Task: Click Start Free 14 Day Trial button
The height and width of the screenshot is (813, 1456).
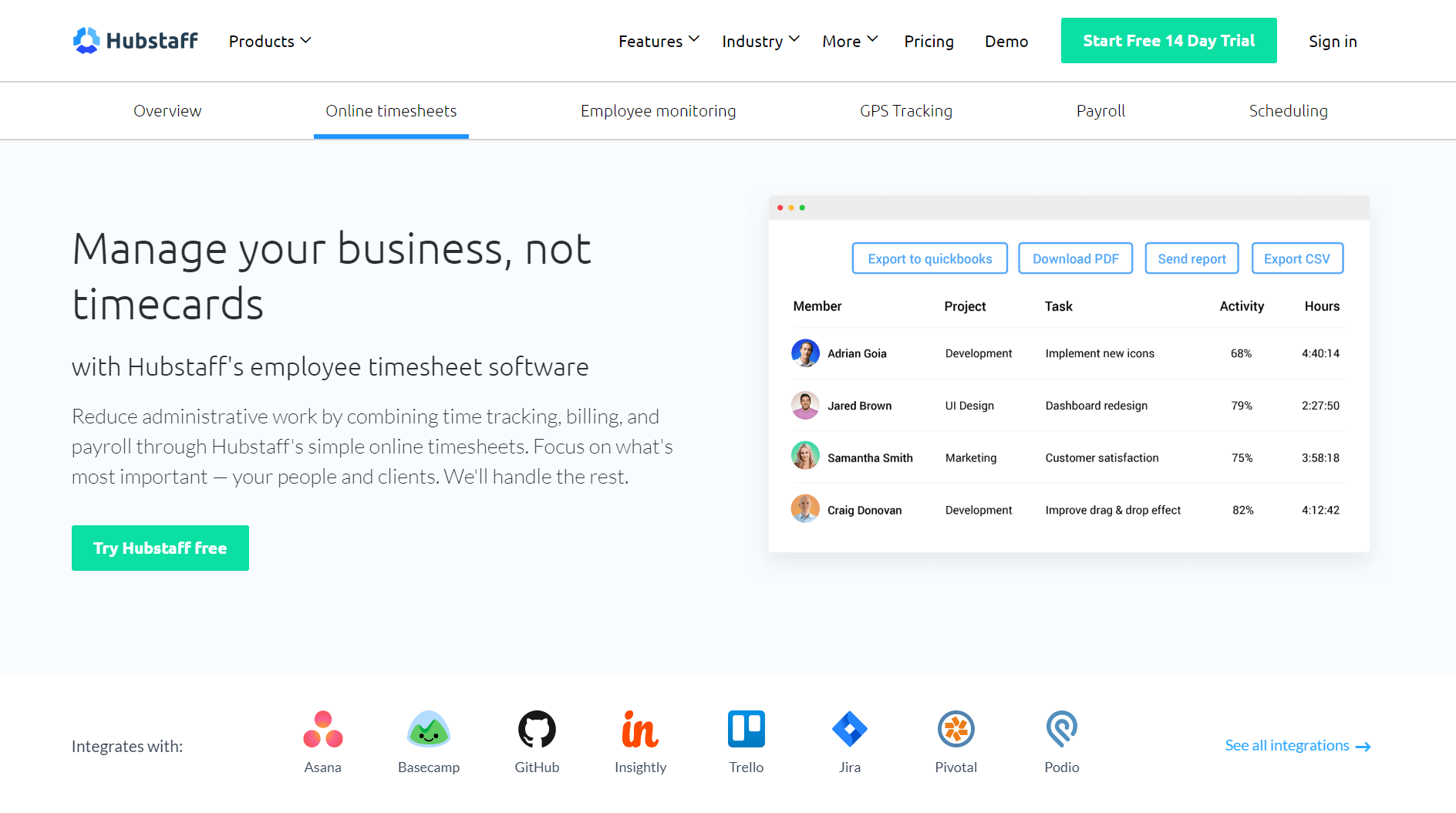Action: 1168,40
